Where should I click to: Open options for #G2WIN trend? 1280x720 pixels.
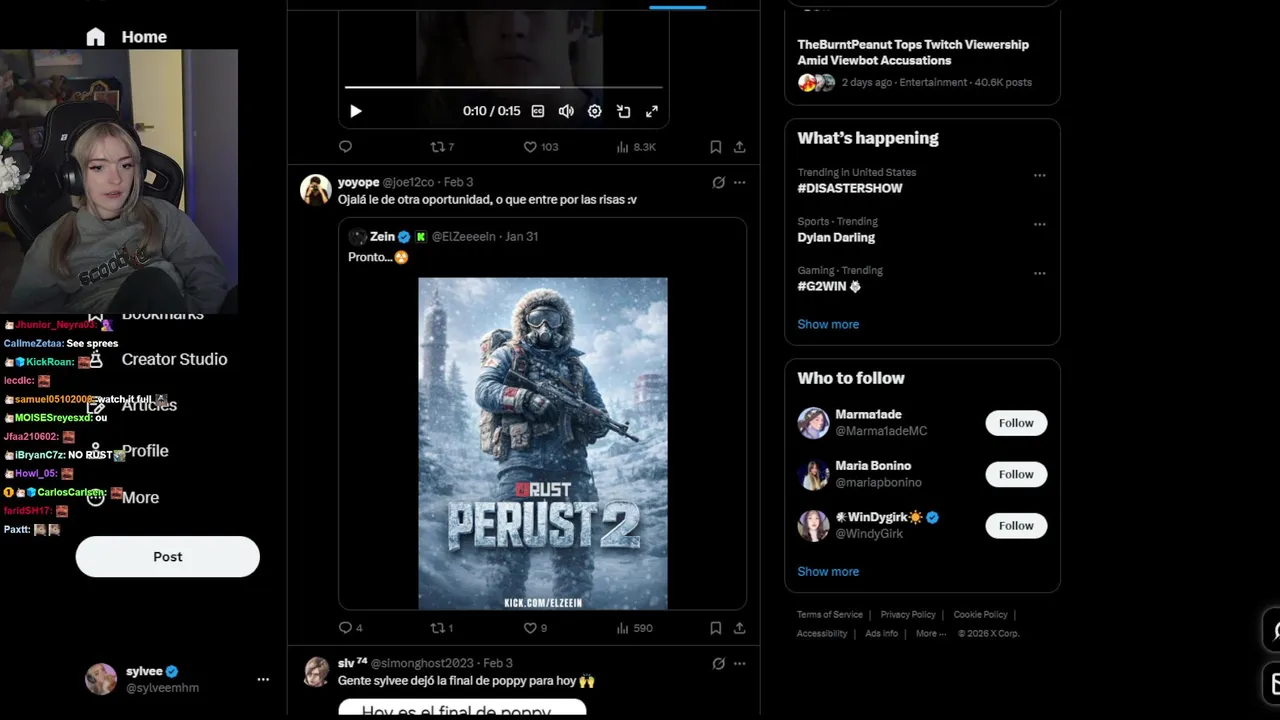pyautogui.click(x=1040, y=273)
